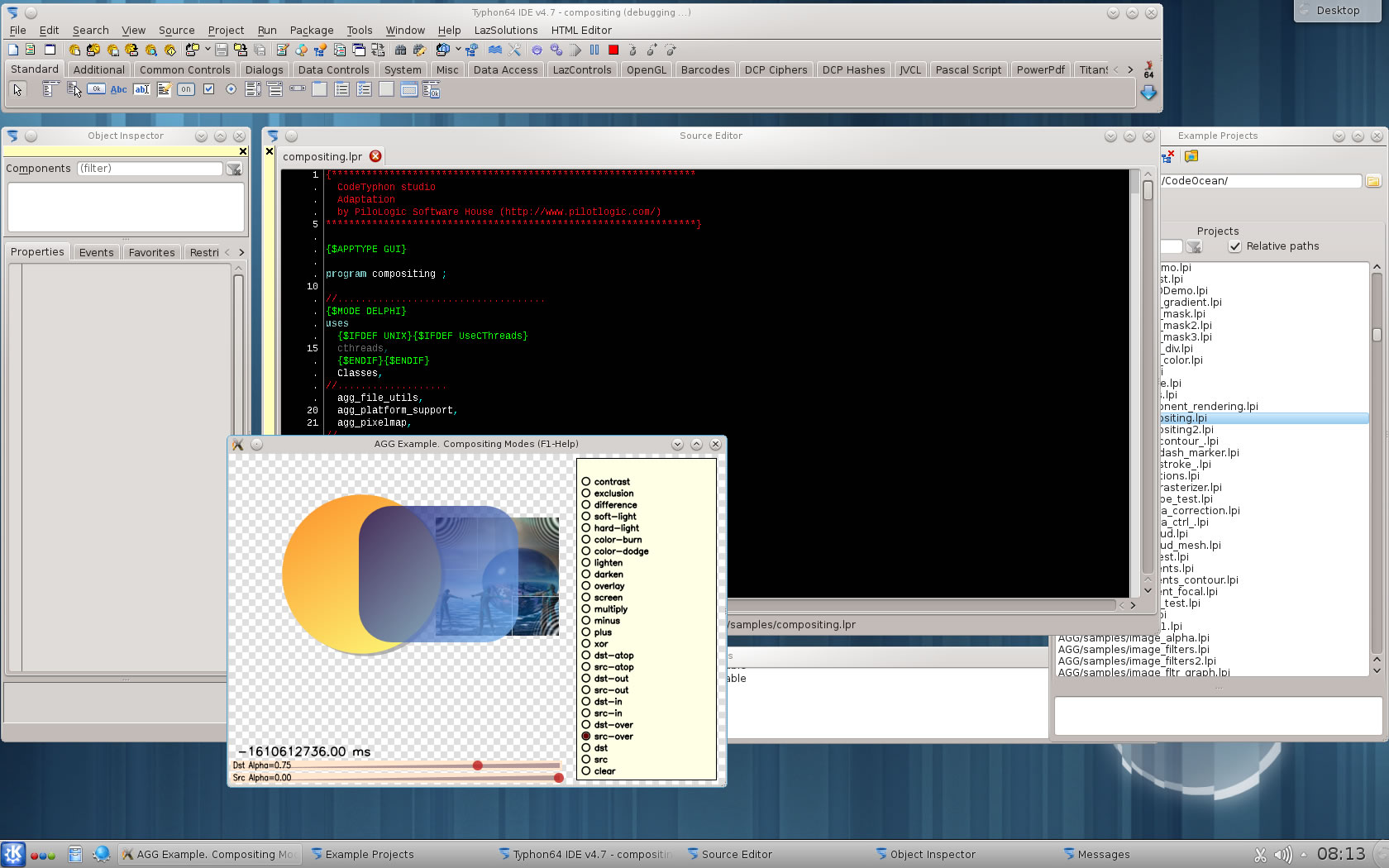Click the folder browse icon in Example Projects

[x=1373, y=181]
